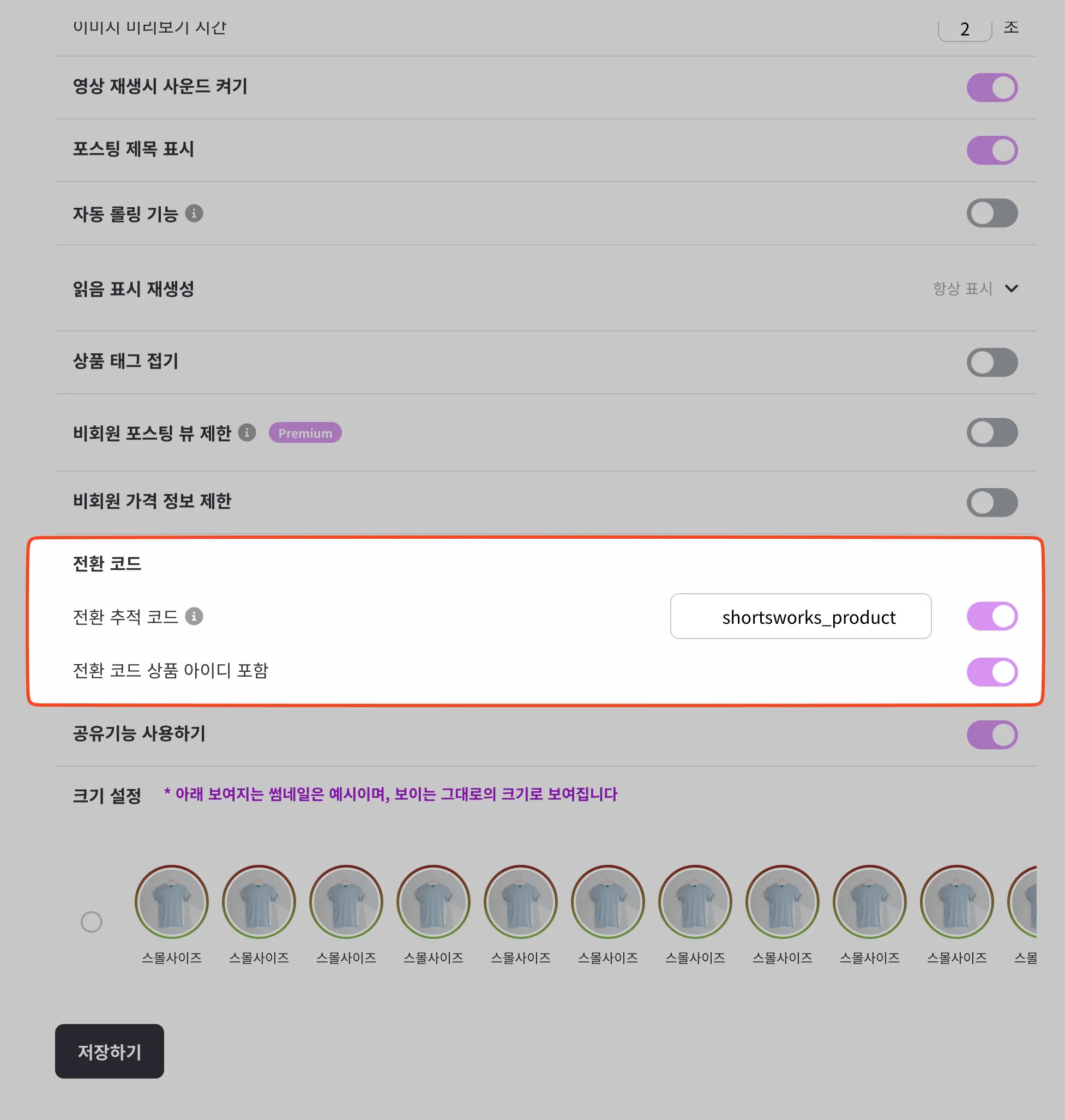Click info icon beside 전환 추적 코드
Screen dimensions: 1065x1120
pos(194,616)
